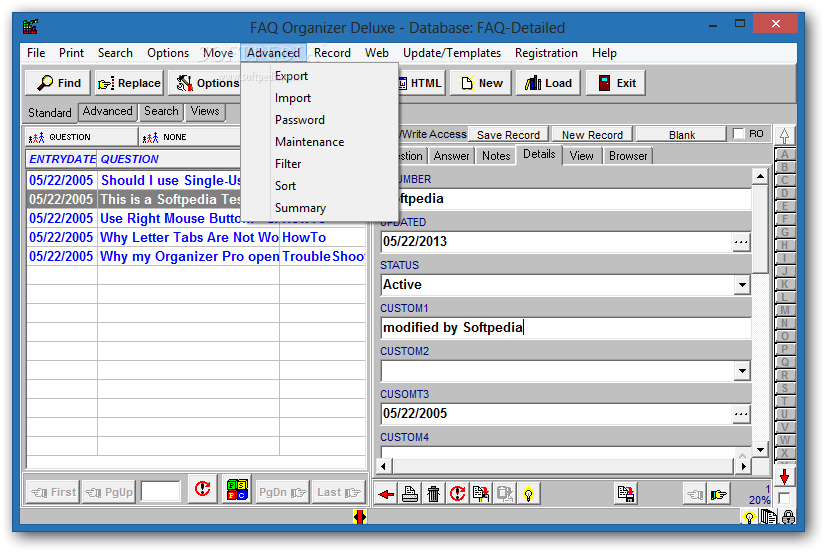This screenshot has width=825, height=552.
Task: Click the page number box beside PgUp
Action: [161, 492]
